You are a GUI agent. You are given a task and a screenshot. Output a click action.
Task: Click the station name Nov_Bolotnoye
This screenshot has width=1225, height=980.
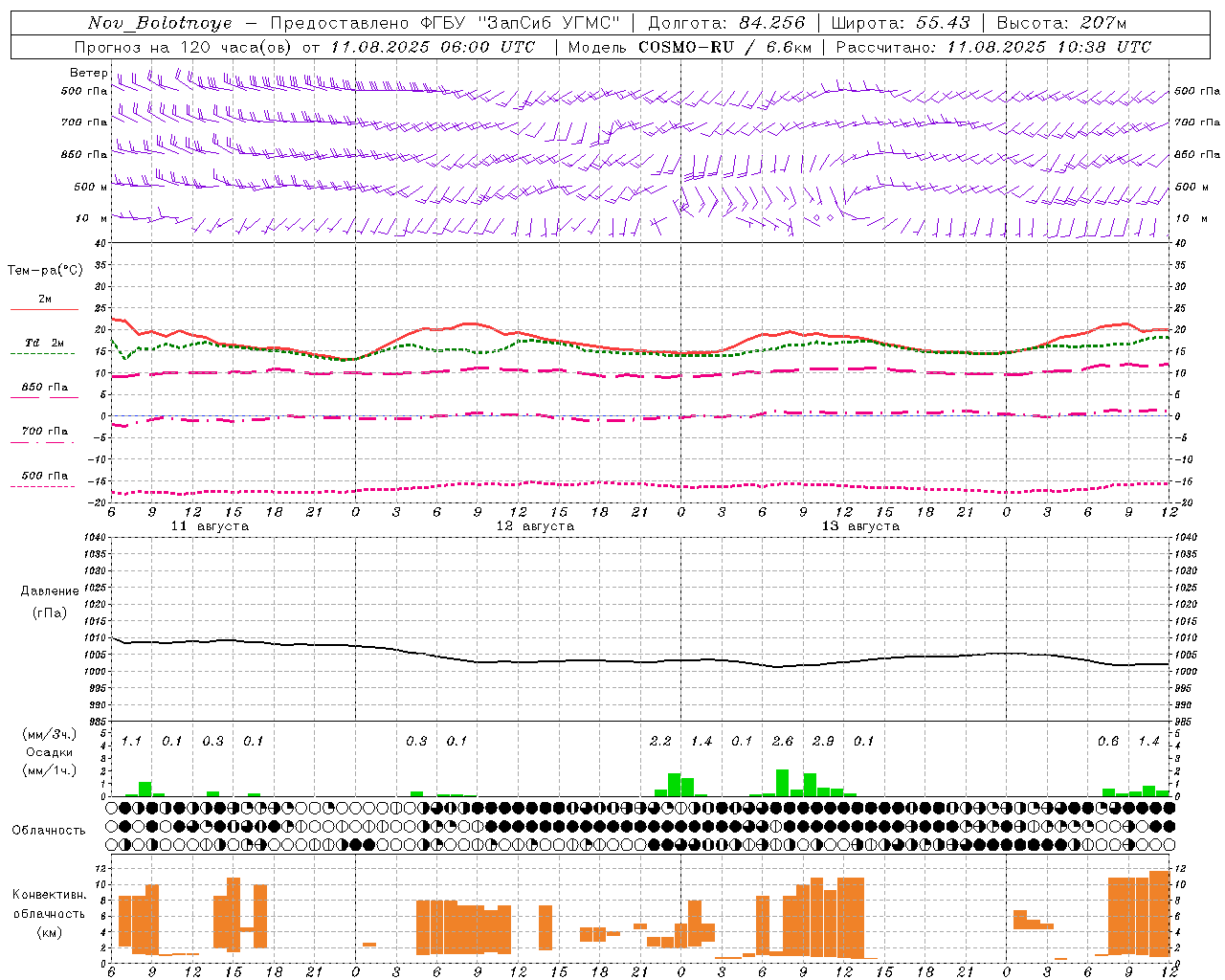[160, 23]
